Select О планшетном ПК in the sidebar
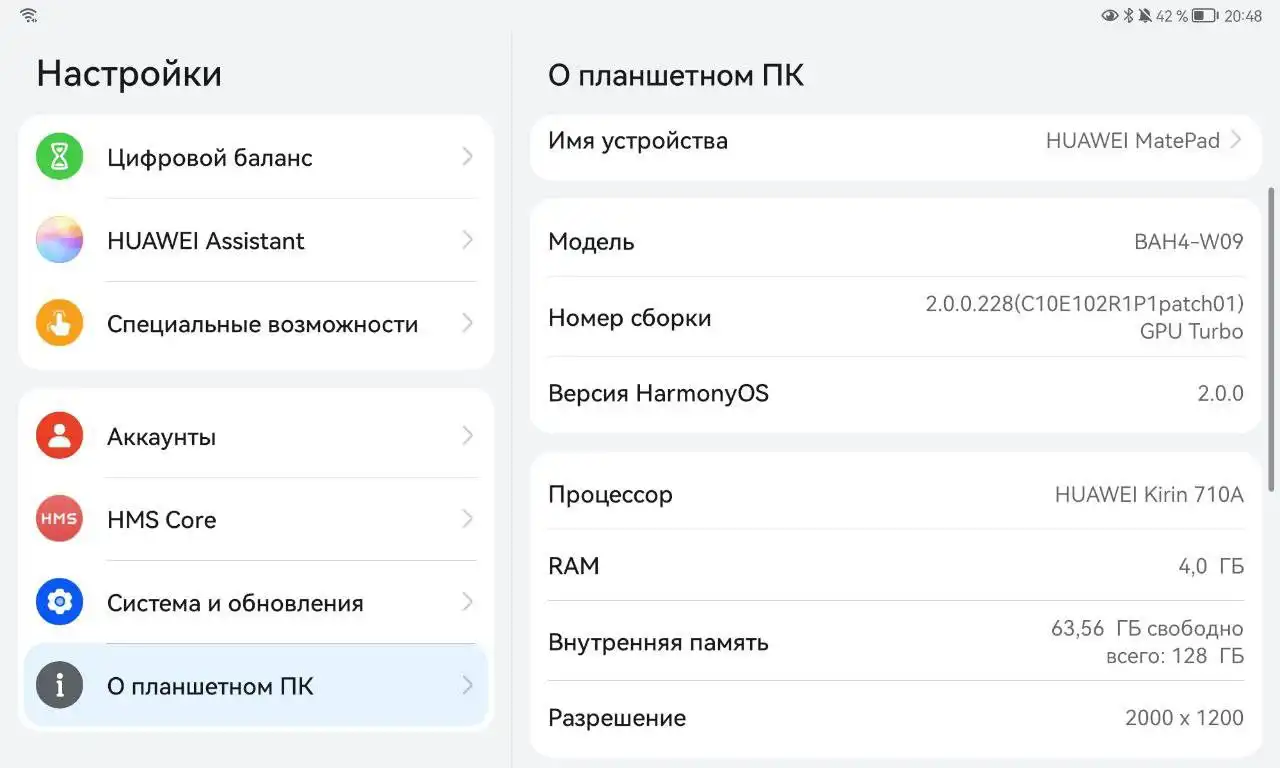 point(210,685)
